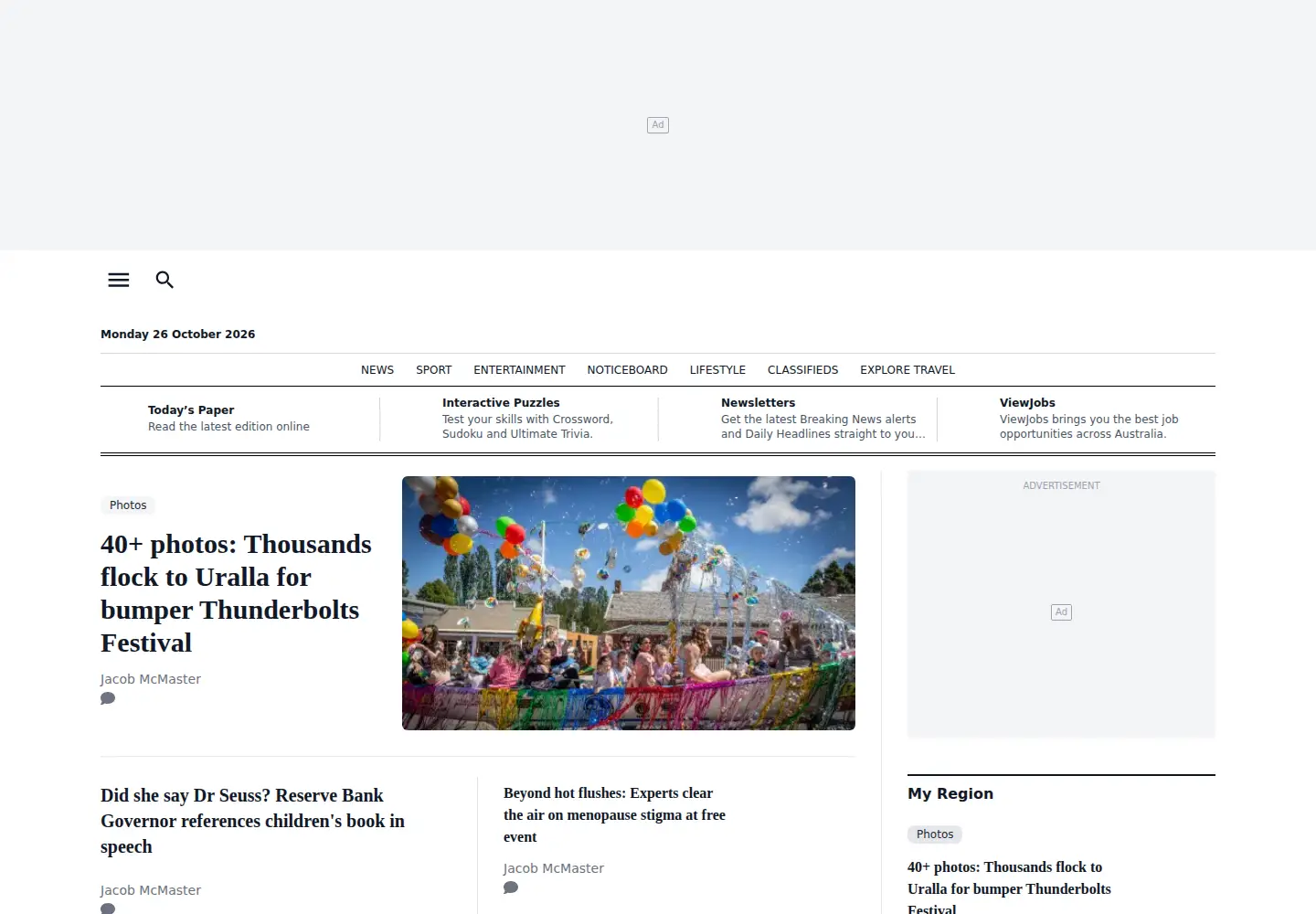
Task: Open the Noticeboard menu item
Action: pos(628,370)
